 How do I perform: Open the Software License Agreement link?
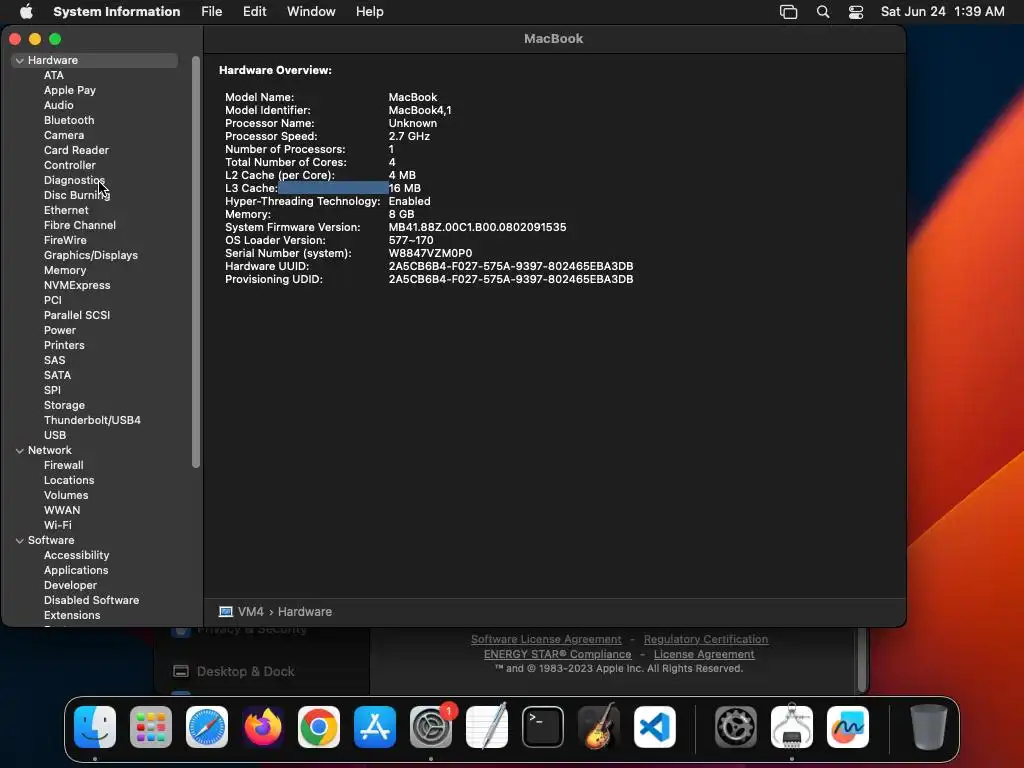(x=546, y=639)
